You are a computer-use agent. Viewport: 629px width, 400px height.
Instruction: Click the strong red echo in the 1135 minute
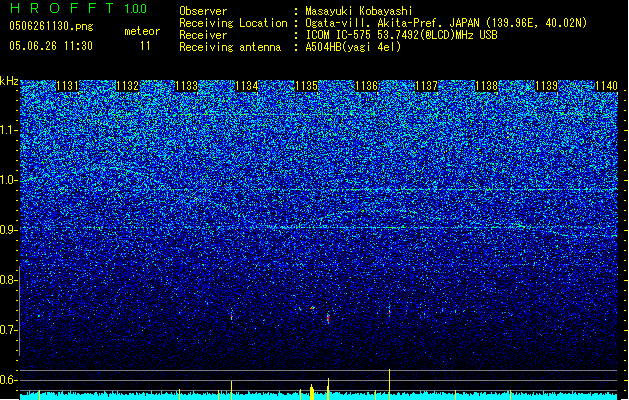coord(328,319)
